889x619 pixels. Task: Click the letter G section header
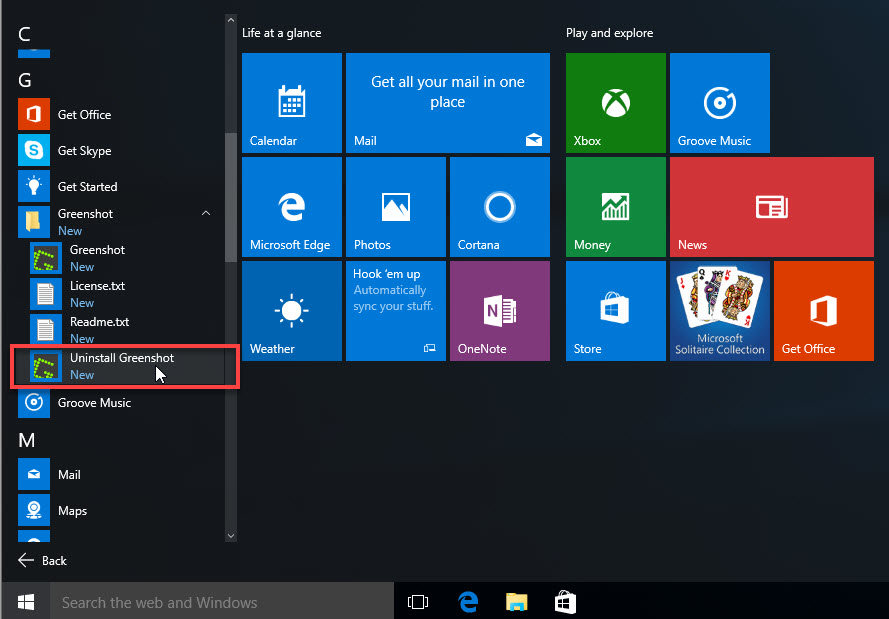(25, 80)
